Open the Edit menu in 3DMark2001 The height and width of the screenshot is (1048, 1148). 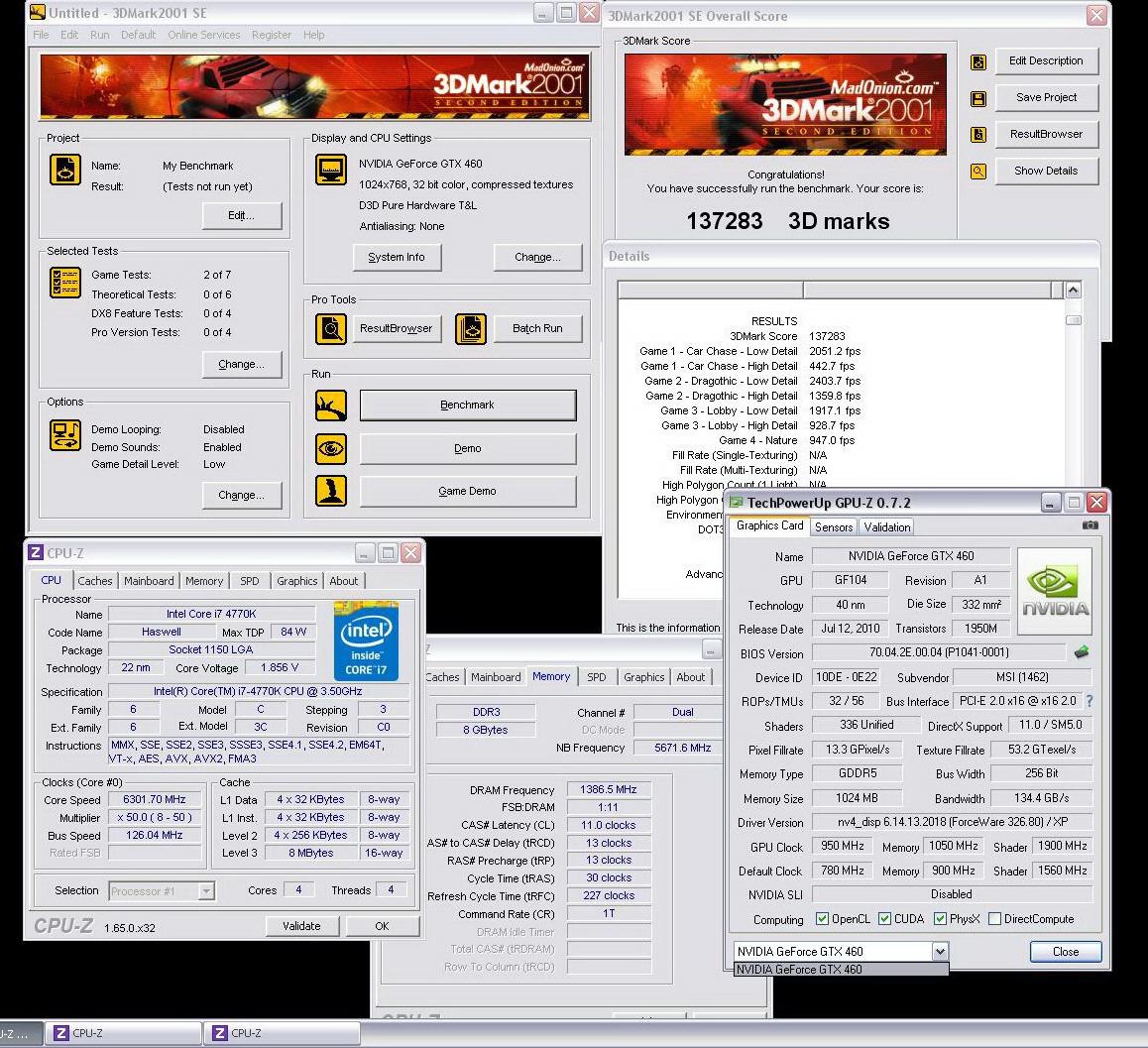69,35
